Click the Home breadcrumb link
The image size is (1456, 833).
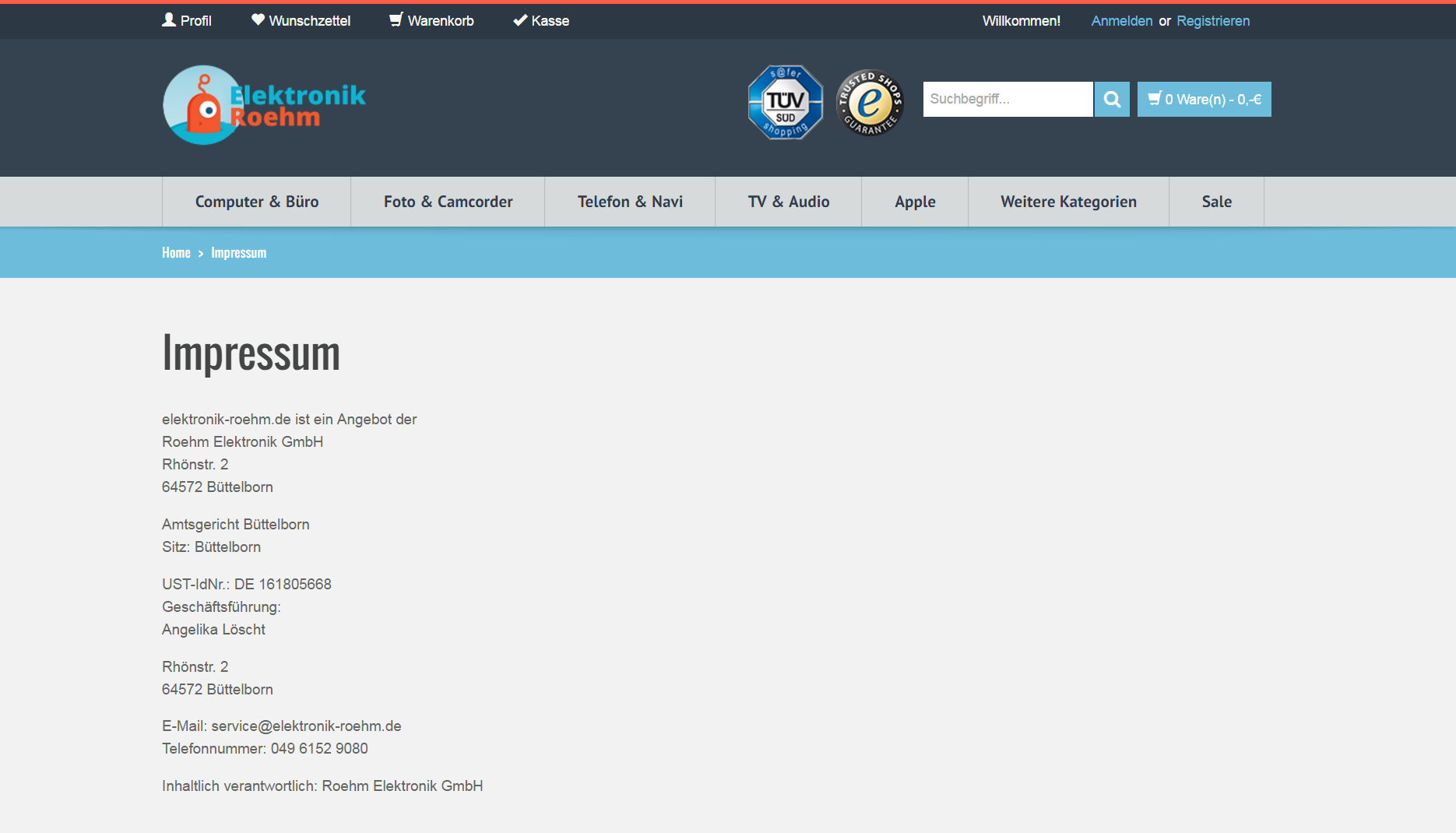[176, 253]
